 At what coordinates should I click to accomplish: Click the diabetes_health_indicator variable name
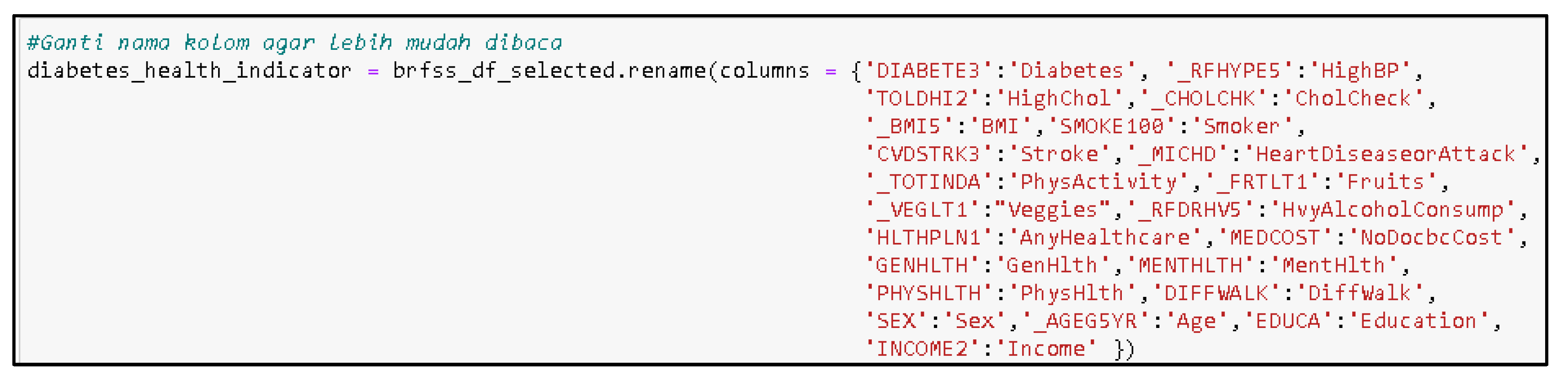point(189,71)
